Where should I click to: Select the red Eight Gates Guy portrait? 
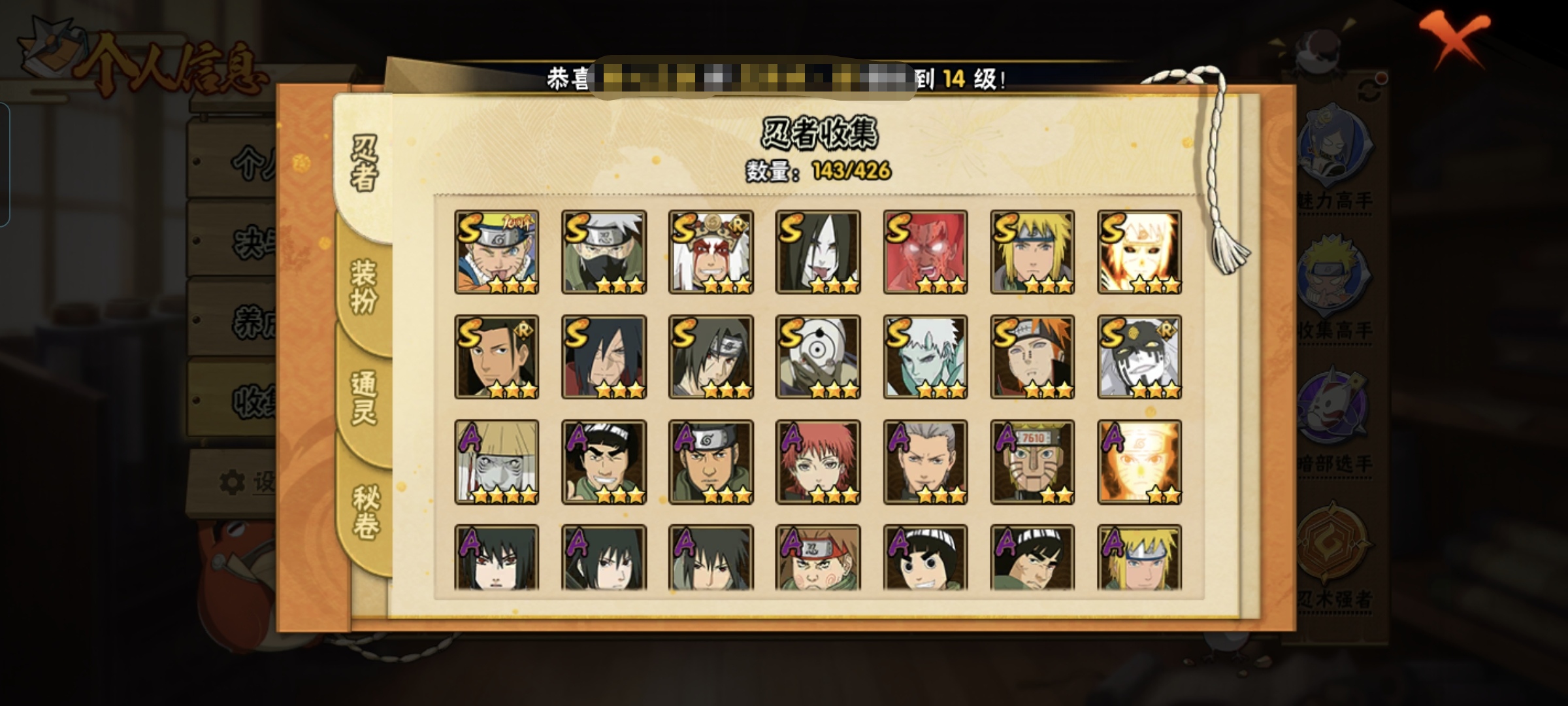click(x=925, y=252)
